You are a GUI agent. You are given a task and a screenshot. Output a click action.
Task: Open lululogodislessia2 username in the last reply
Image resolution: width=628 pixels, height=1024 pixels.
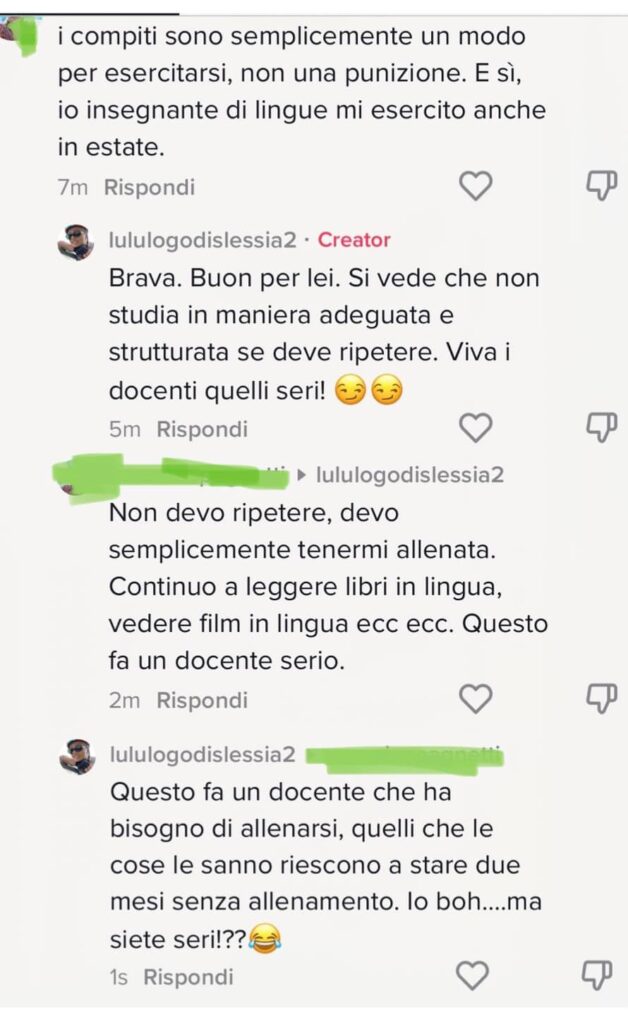202,754
